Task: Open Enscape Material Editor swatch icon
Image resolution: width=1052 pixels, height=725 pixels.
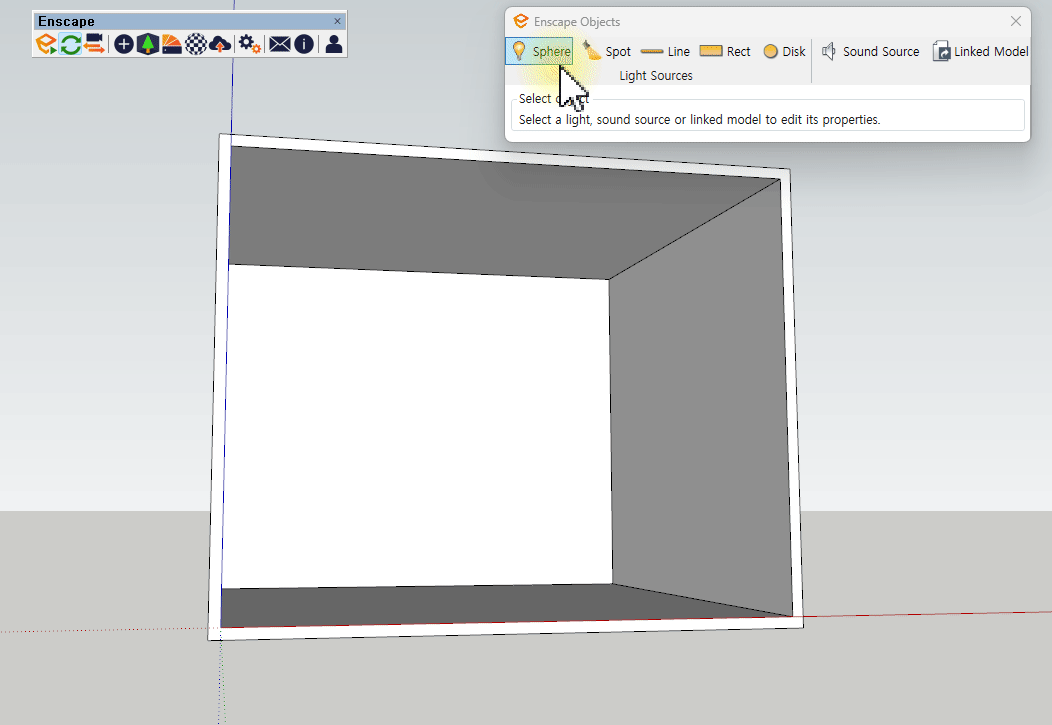Action: point(172,44)
